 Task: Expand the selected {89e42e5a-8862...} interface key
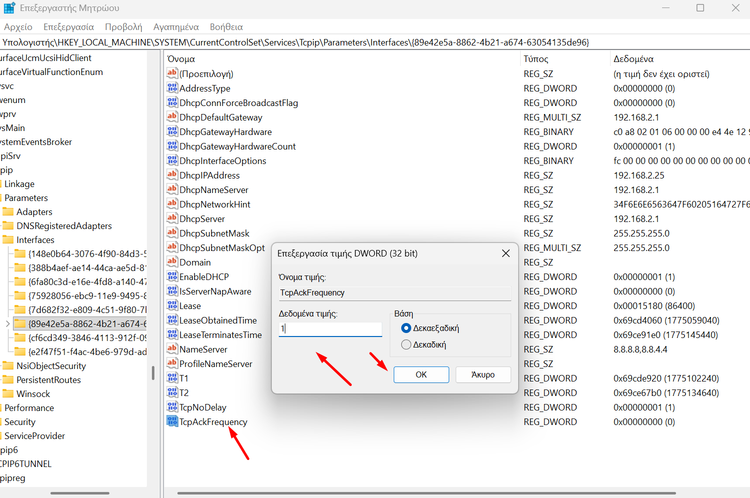pos(8,324)
